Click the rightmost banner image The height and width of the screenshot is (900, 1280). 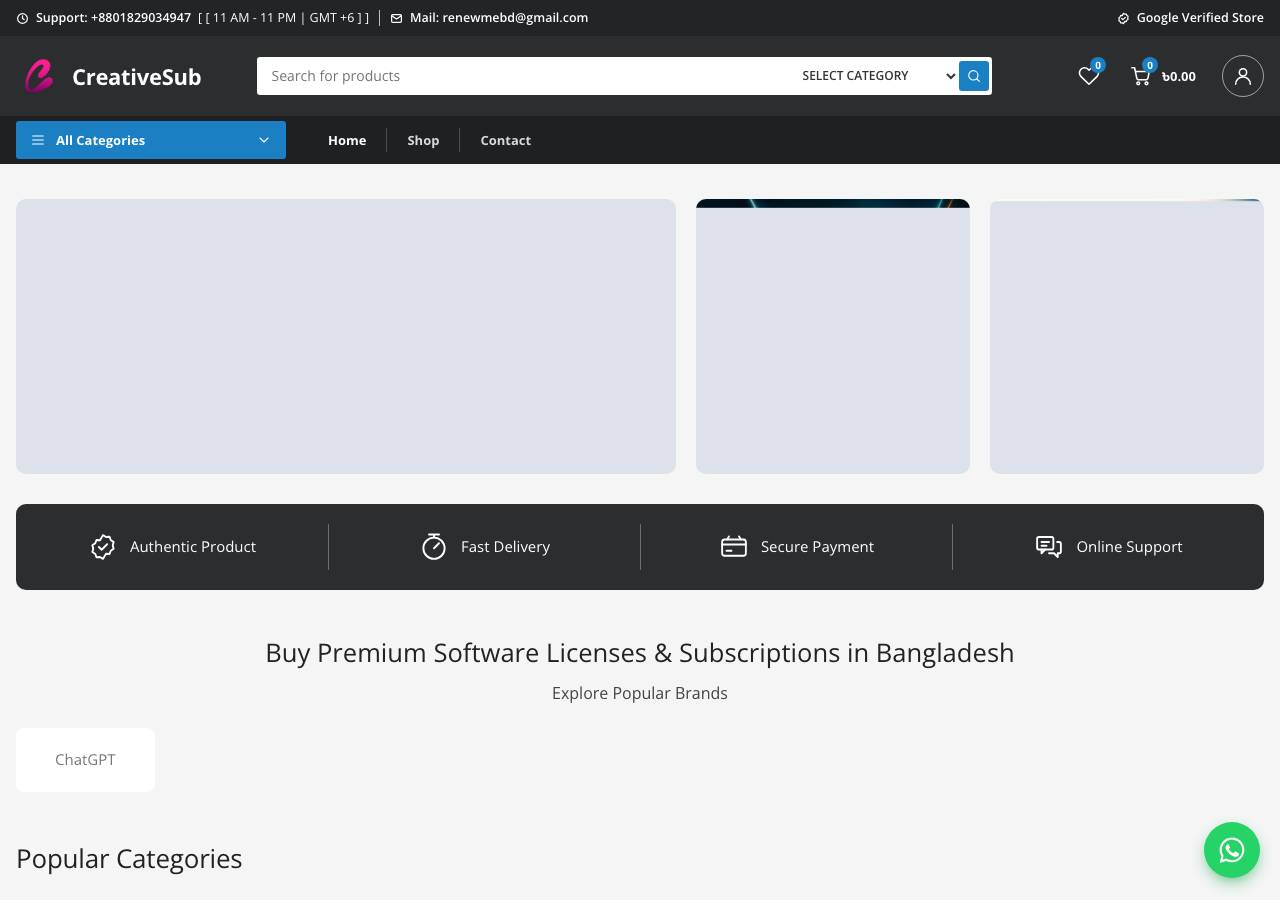[1127, 336]
